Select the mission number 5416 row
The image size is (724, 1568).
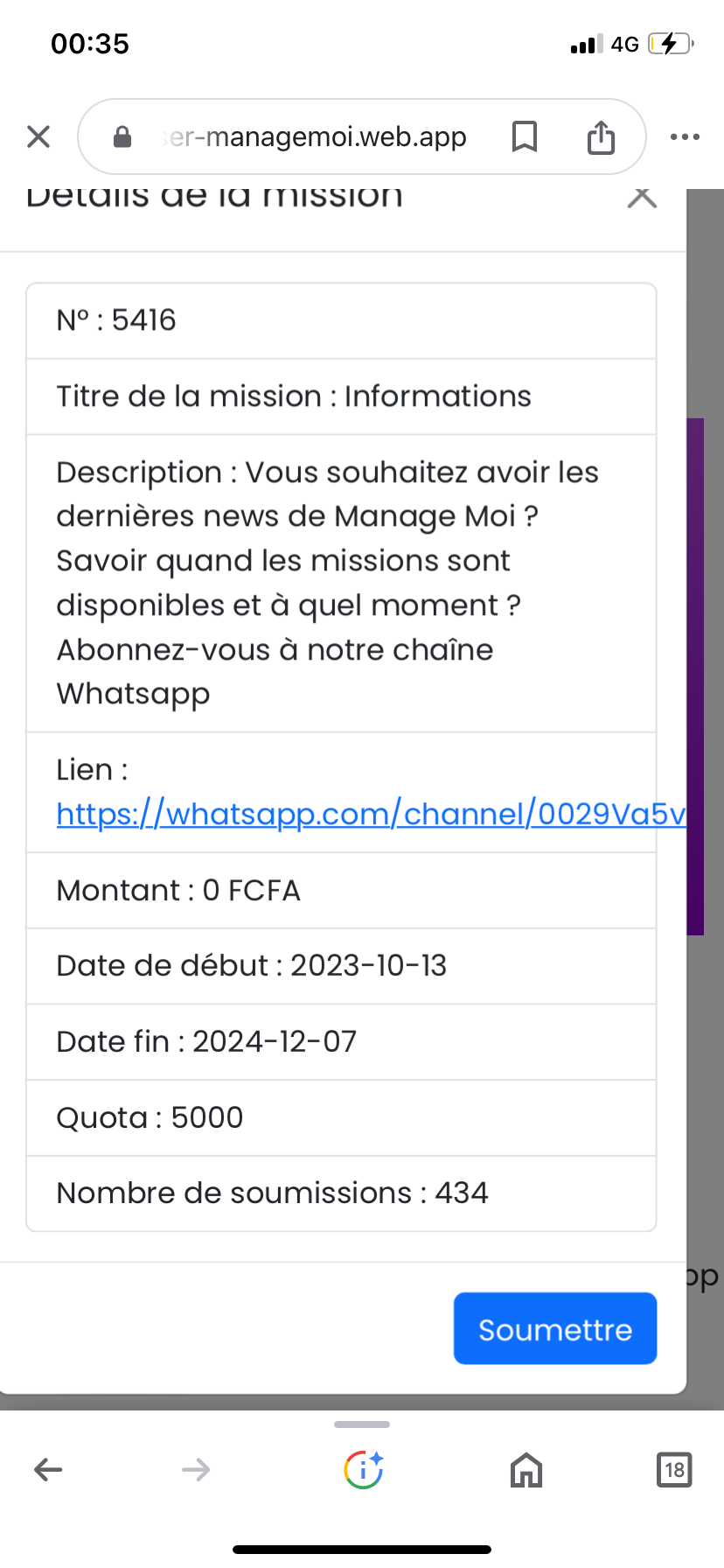pos(341,321)
